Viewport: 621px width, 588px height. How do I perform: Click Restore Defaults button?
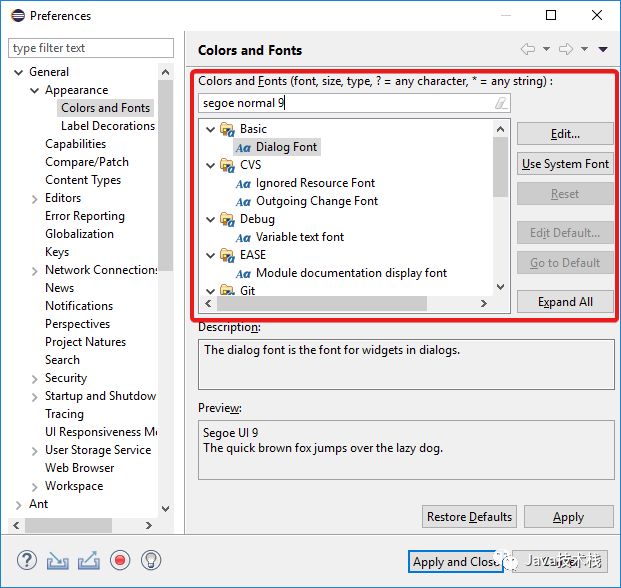click(469, 516)
